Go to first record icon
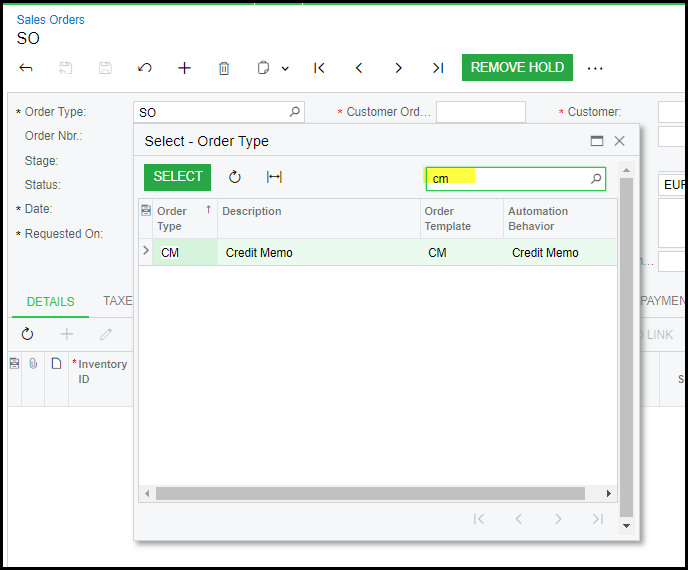The width and height of the screenshot is (688, 570). coord(319,68)
